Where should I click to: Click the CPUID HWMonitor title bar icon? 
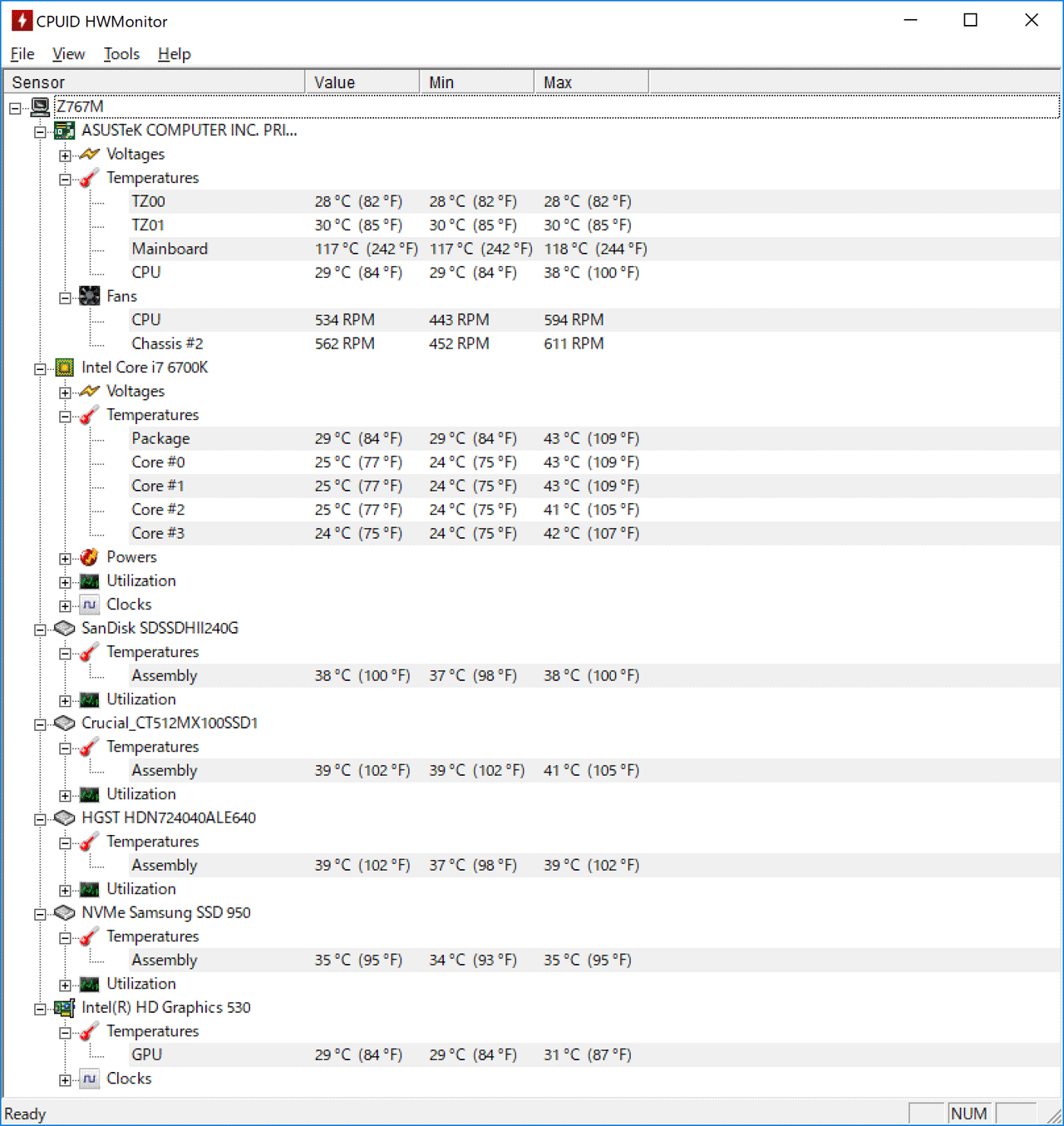(x=22, y=21)
